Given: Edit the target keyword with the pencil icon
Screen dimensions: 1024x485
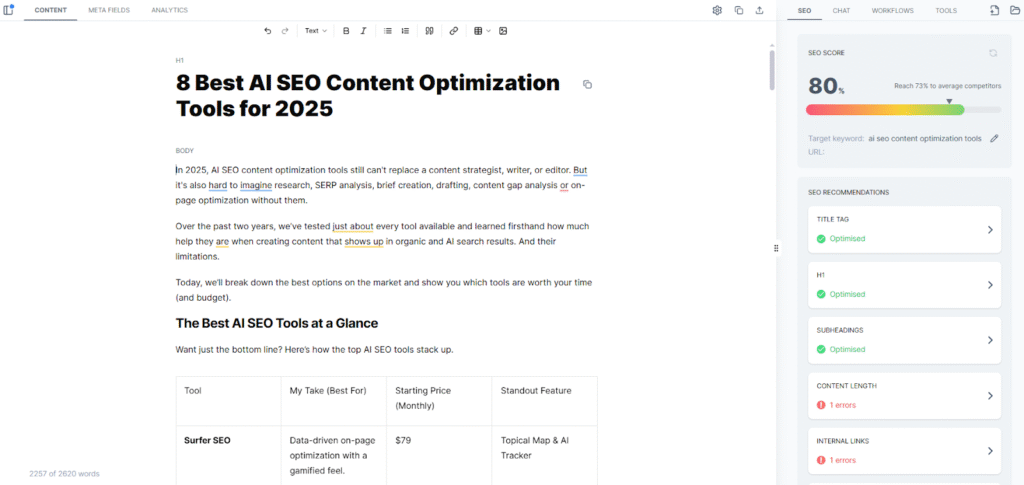Looking at the screenshot, I should point(994,138).
